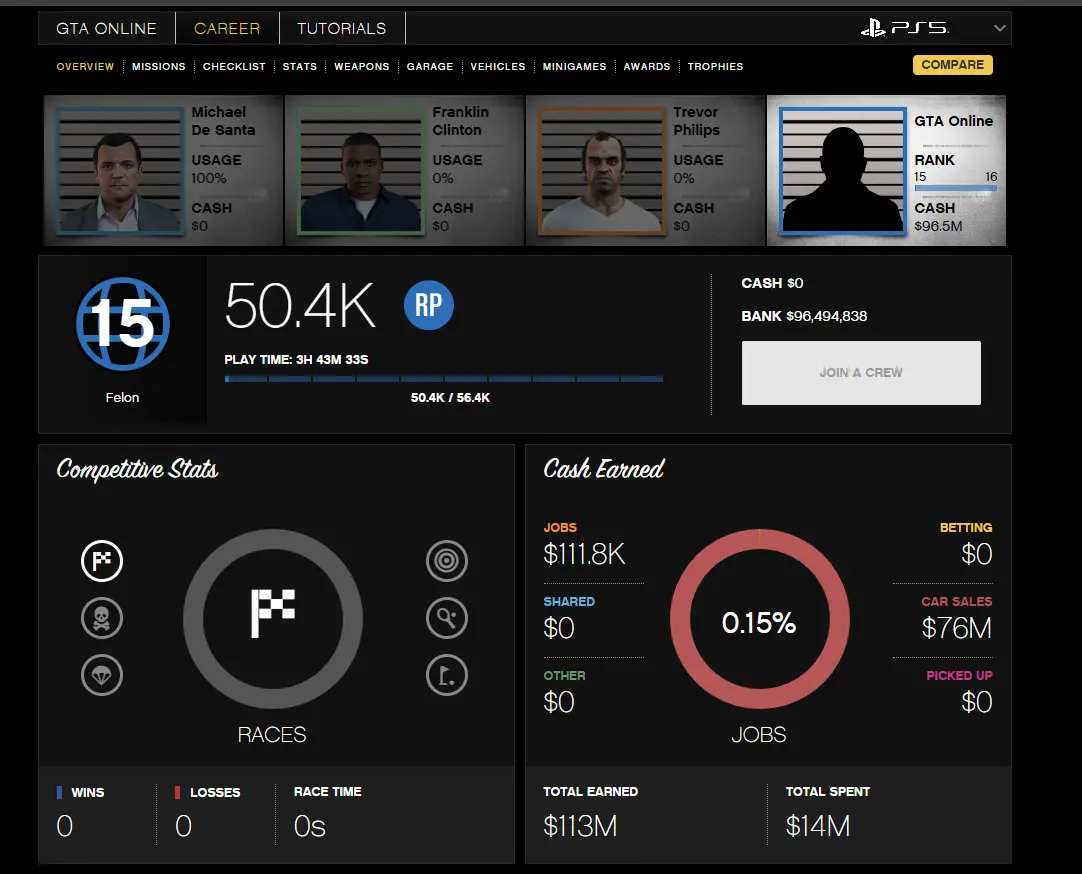Select the parachute stats icon
Viewport: 1082px width, 874px height.
102,676
